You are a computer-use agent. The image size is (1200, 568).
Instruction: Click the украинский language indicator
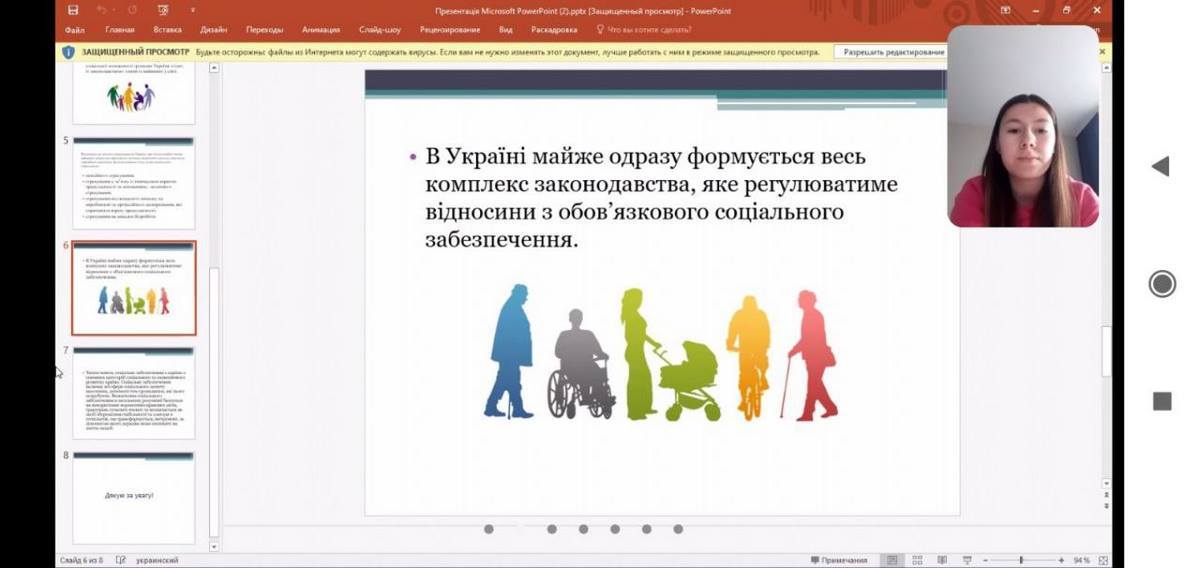[x=156, y=560]
